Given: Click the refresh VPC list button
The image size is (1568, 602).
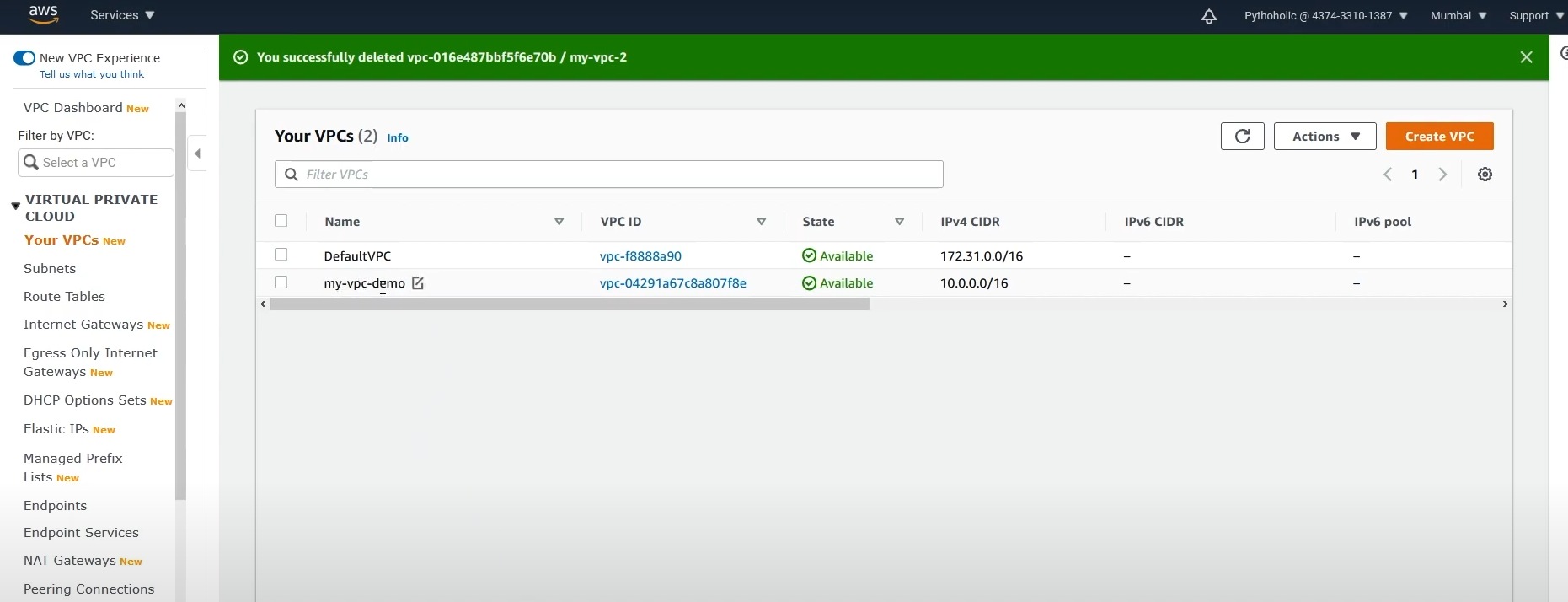Looking at the screenshot, I should pos(1243,137).
